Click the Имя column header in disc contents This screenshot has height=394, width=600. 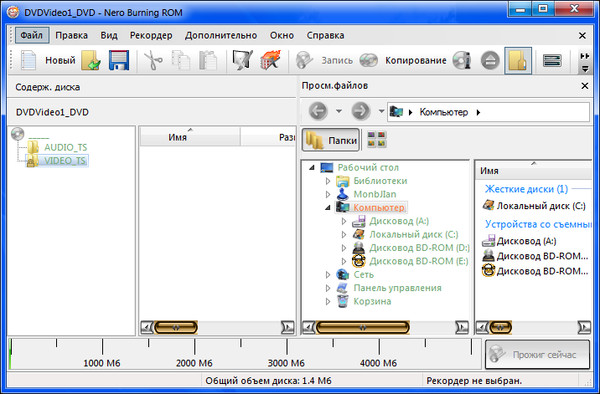(x=190, y=137)
